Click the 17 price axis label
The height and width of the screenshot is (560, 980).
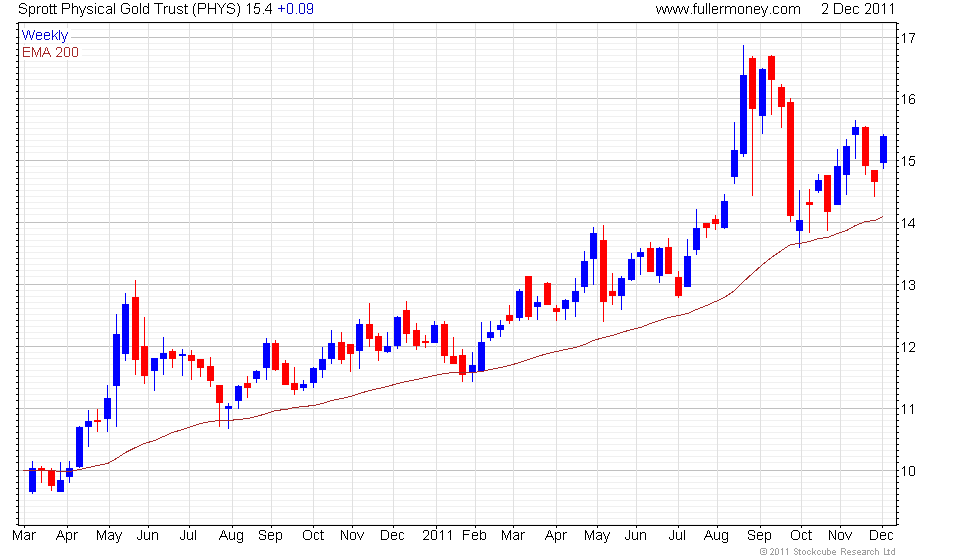coord(908,38)
